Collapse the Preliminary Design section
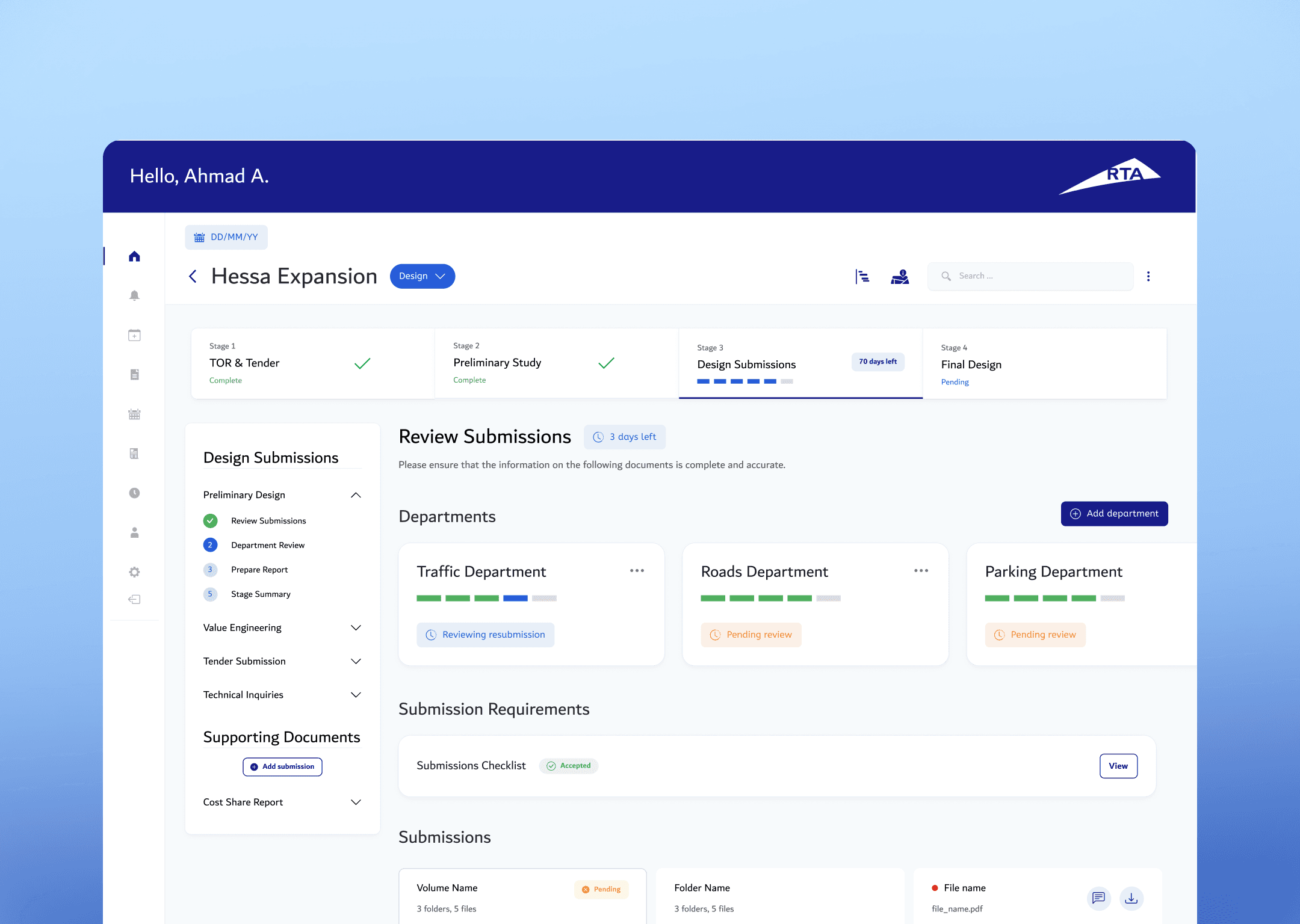 tap(356, 495)
